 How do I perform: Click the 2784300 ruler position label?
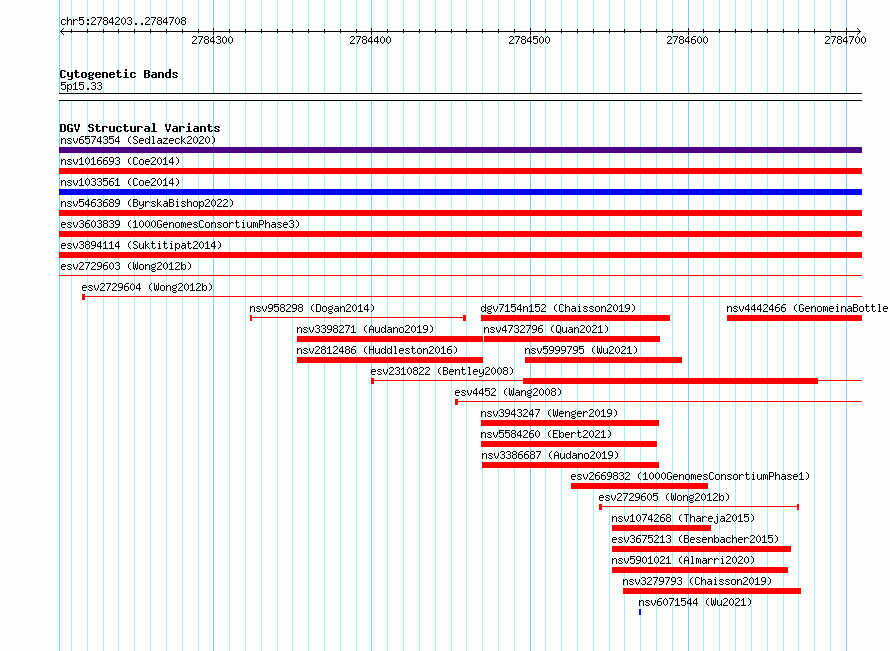pos(212,40)
